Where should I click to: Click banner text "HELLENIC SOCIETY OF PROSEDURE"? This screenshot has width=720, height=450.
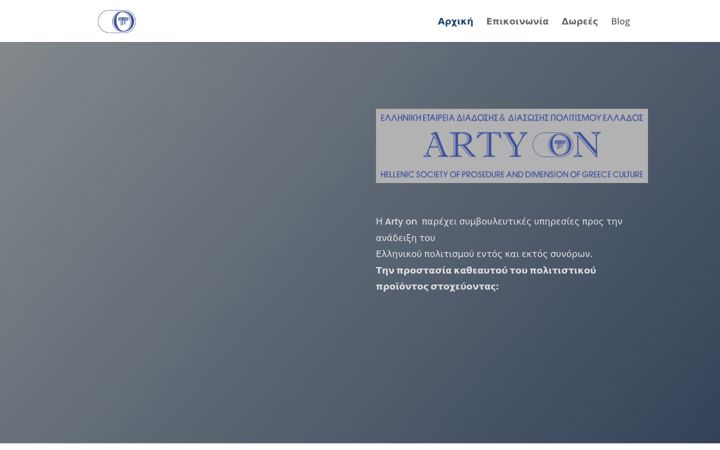click(x=443, y=174)
